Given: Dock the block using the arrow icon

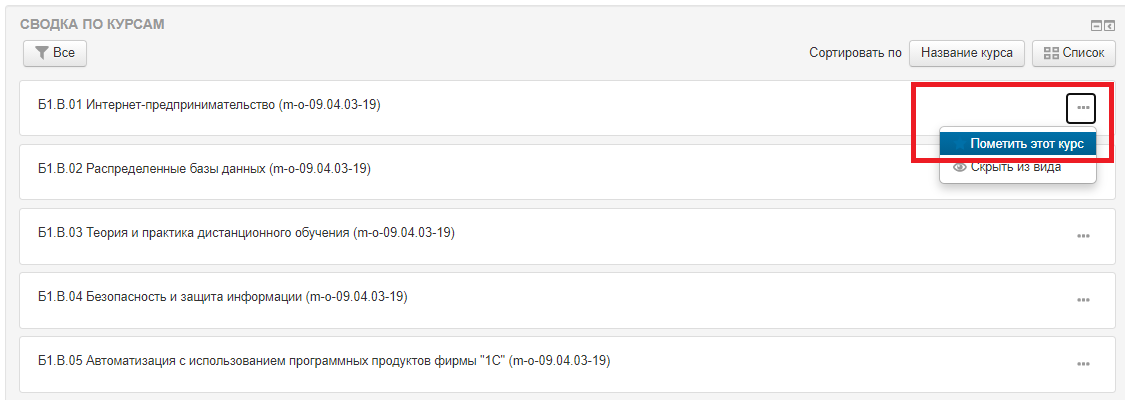Looking at the screenshot, I should 1109,26.
